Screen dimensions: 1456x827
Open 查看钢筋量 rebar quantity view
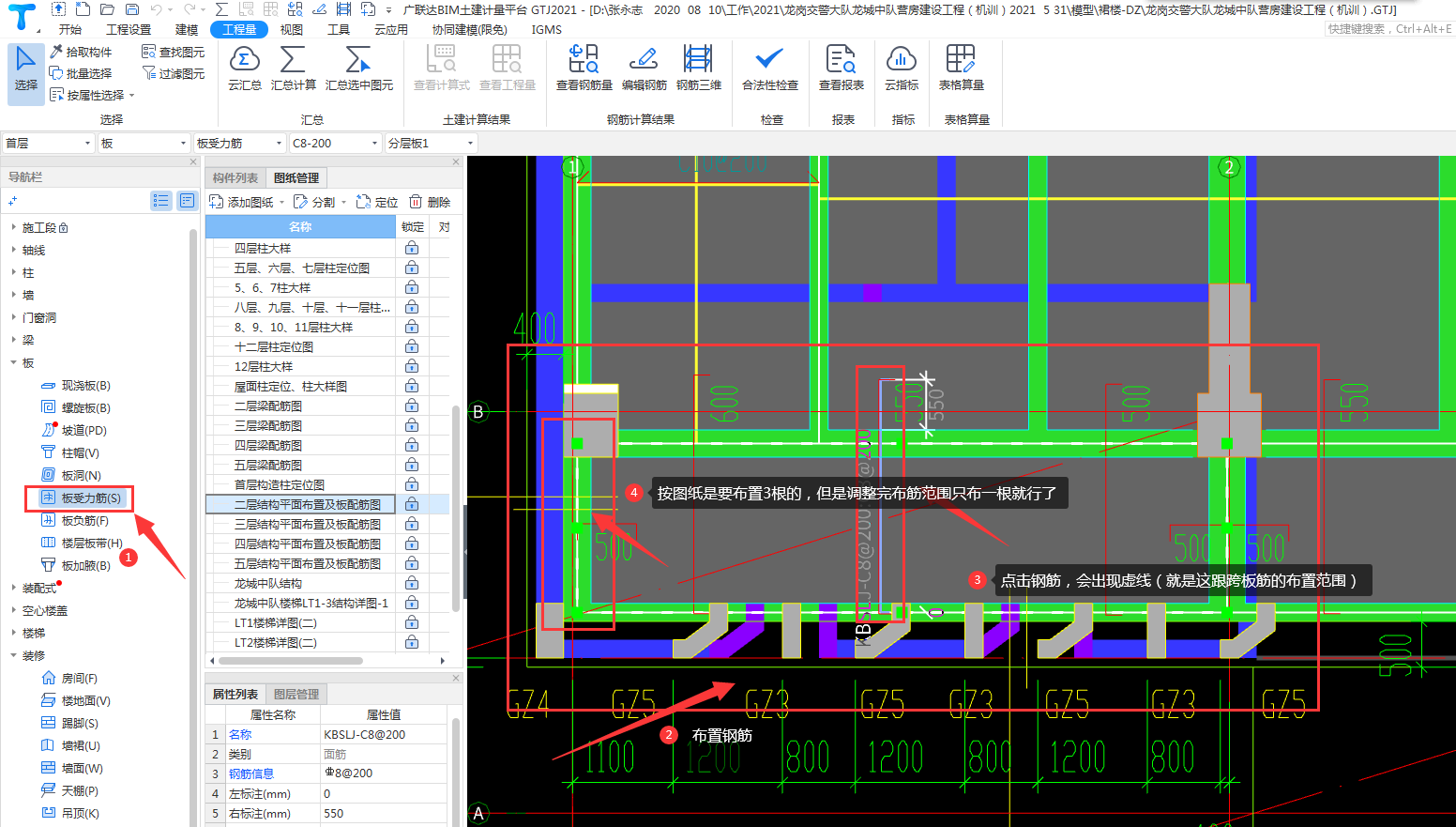[584, 69]
